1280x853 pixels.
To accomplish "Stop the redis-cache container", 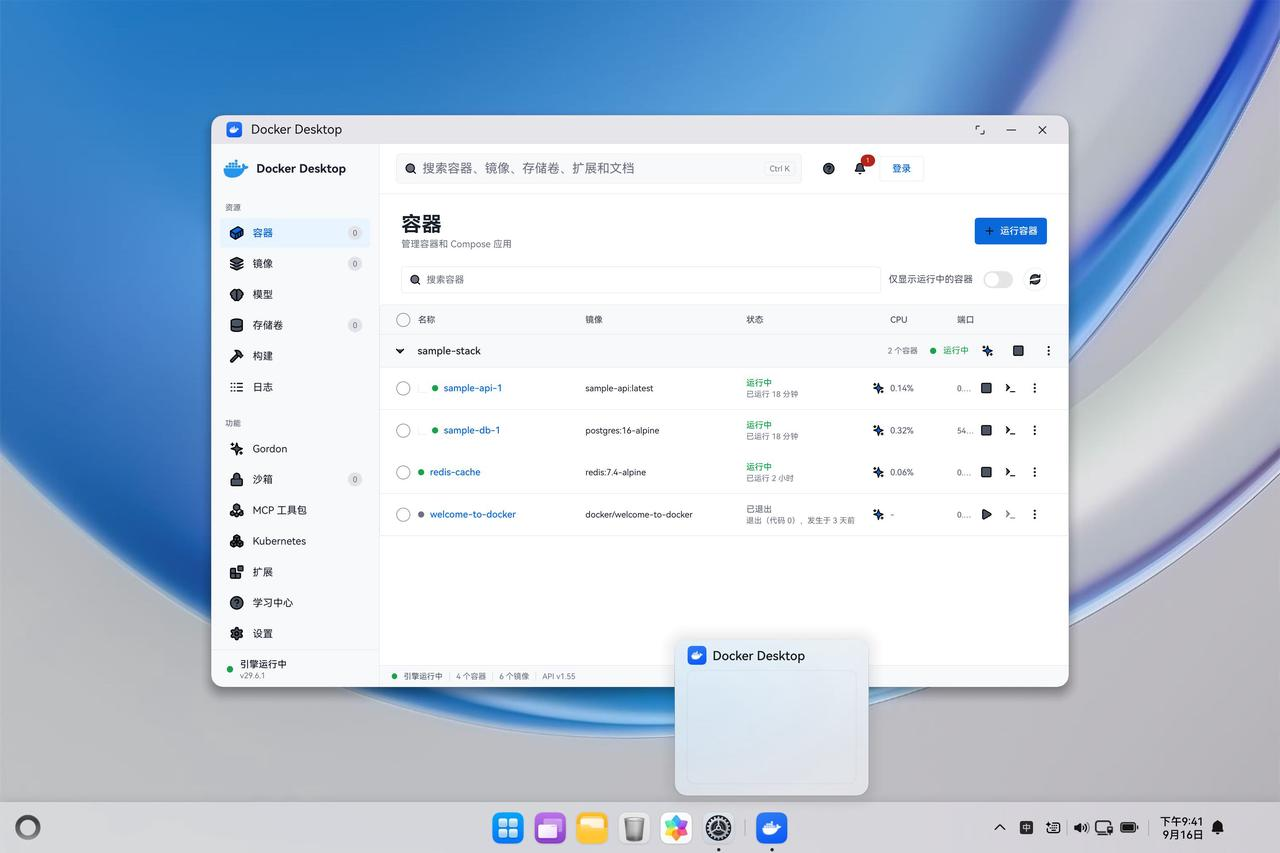I will tap(986, 472).
